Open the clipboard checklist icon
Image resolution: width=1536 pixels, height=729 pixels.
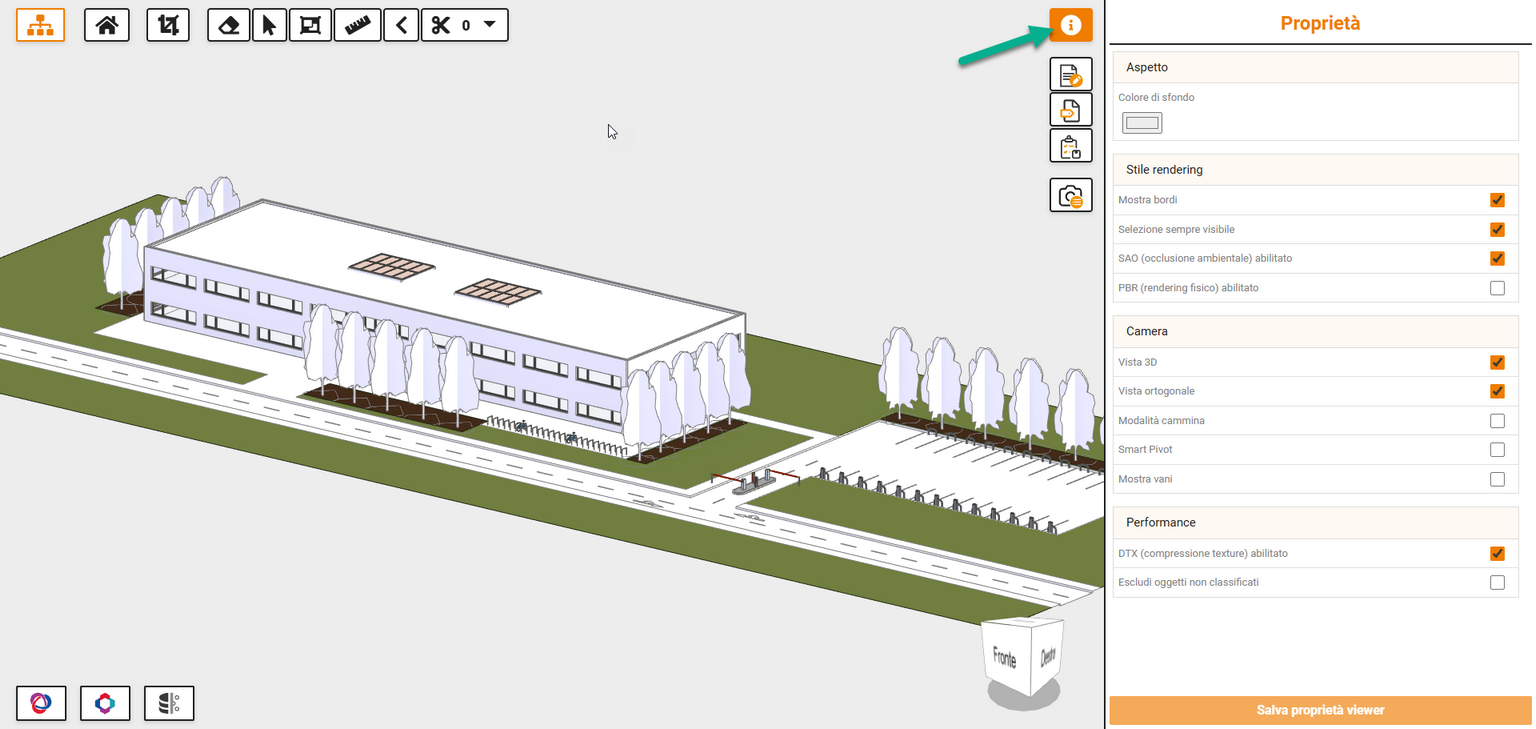click(1071, 146)
